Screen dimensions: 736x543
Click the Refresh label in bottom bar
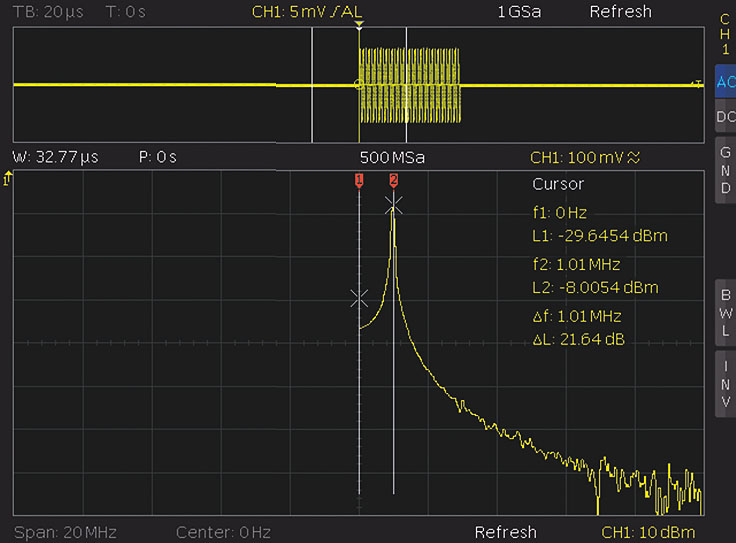click(x=505, y=532)
